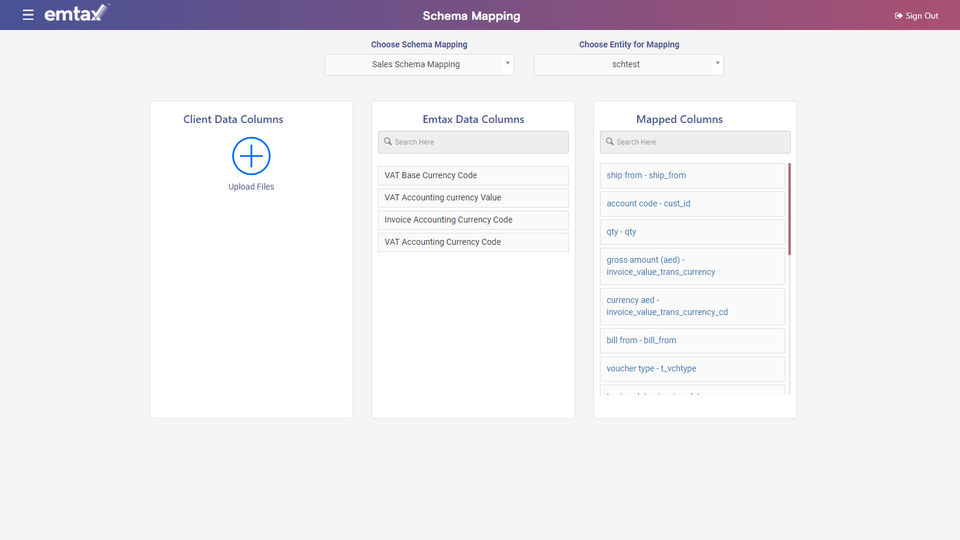
Task: Select mapped column account code - cust_id
Action: [692, 204]
